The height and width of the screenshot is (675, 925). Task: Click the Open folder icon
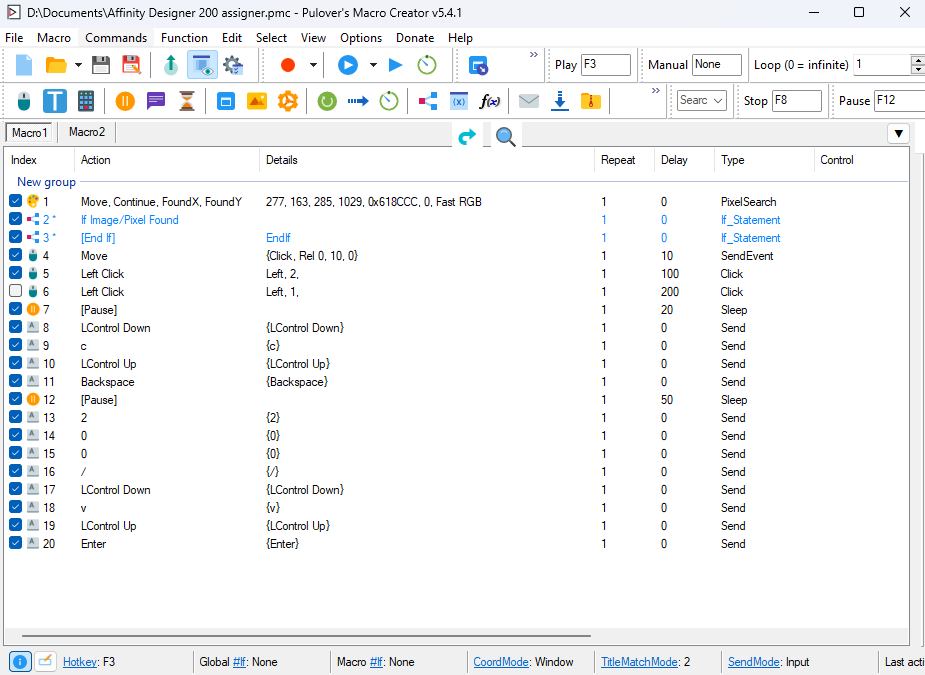pos(56,65)
